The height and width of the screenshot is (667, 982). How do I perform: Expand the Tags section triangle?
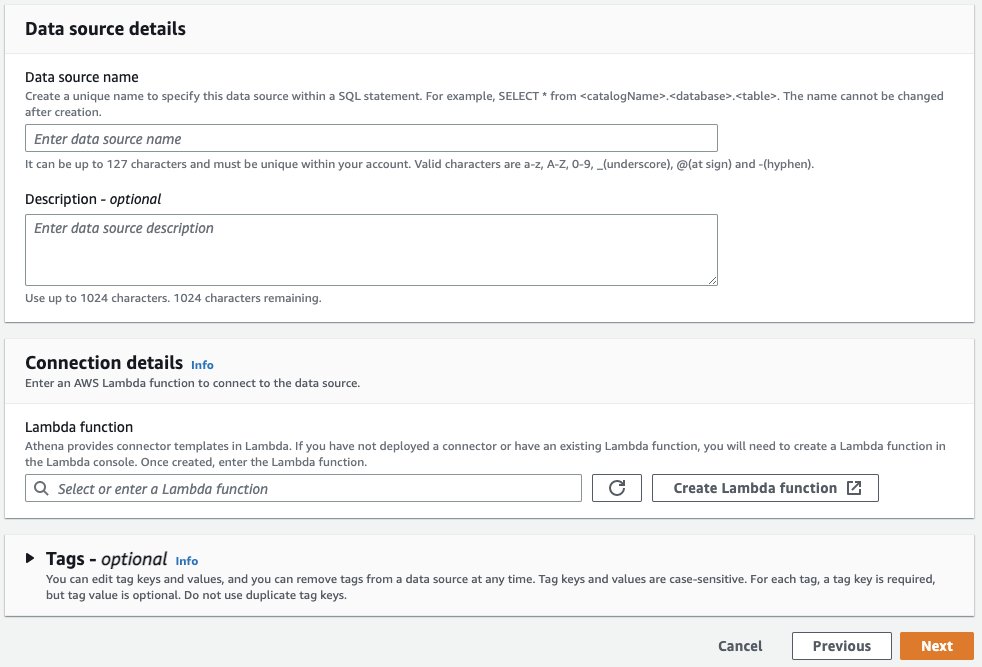point(29,557)
